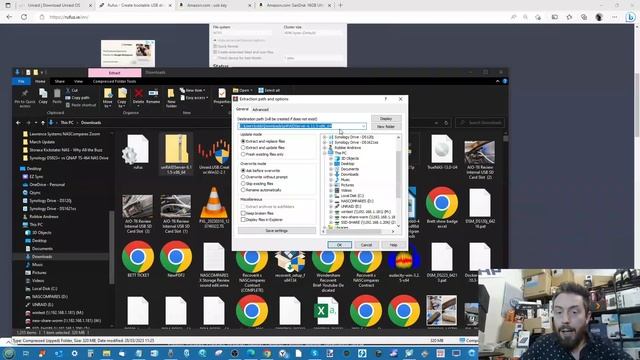
Task: Click Windows Start button on taskbar
Action: (x=9, y=353)
